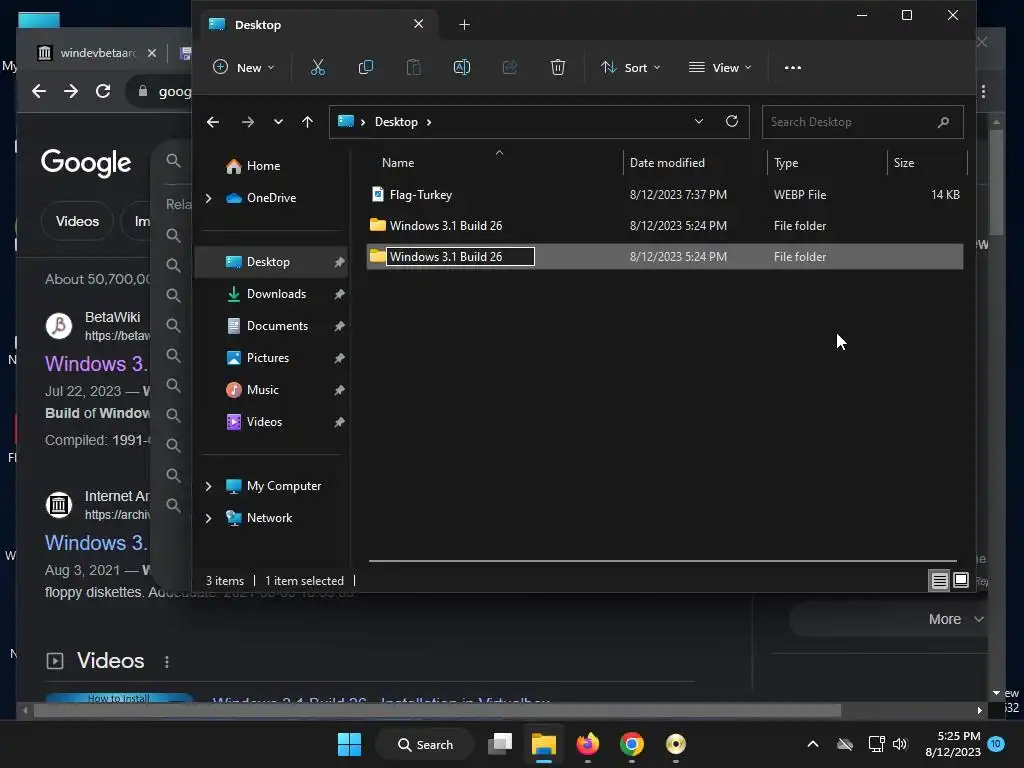The height and width of the screenshot is (768, 1024).
Task: Open BetaWiki Windows 3 result link
Action: click(95, 364)
